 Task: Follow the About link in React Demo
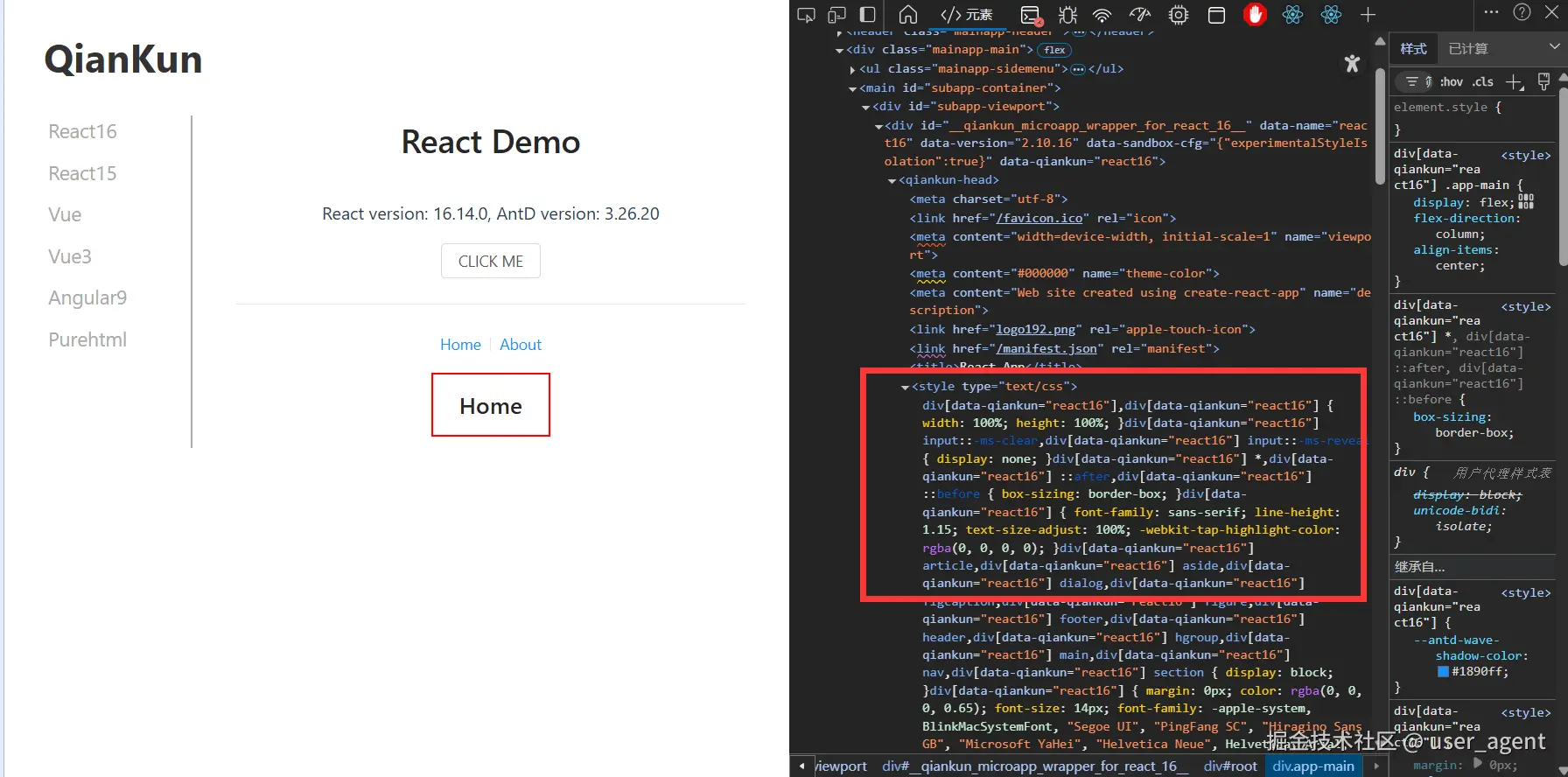click(x=521, y=345)
